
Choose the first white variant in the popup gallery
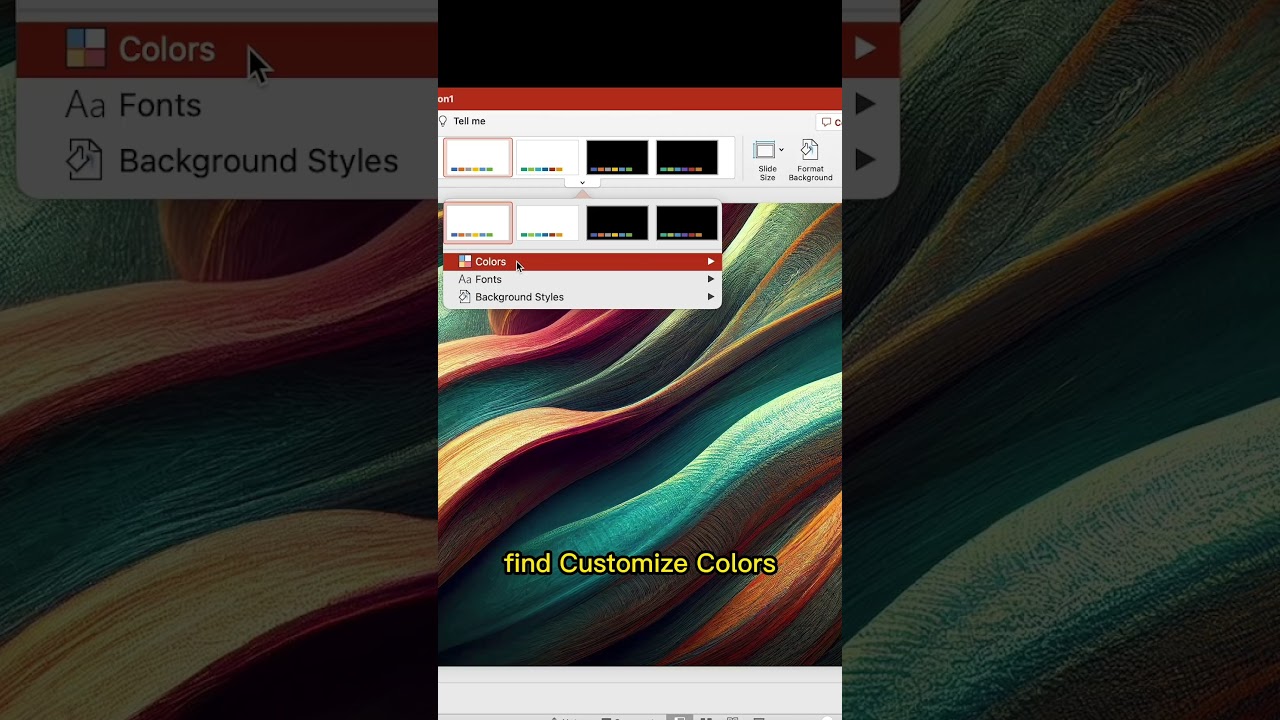478,223
